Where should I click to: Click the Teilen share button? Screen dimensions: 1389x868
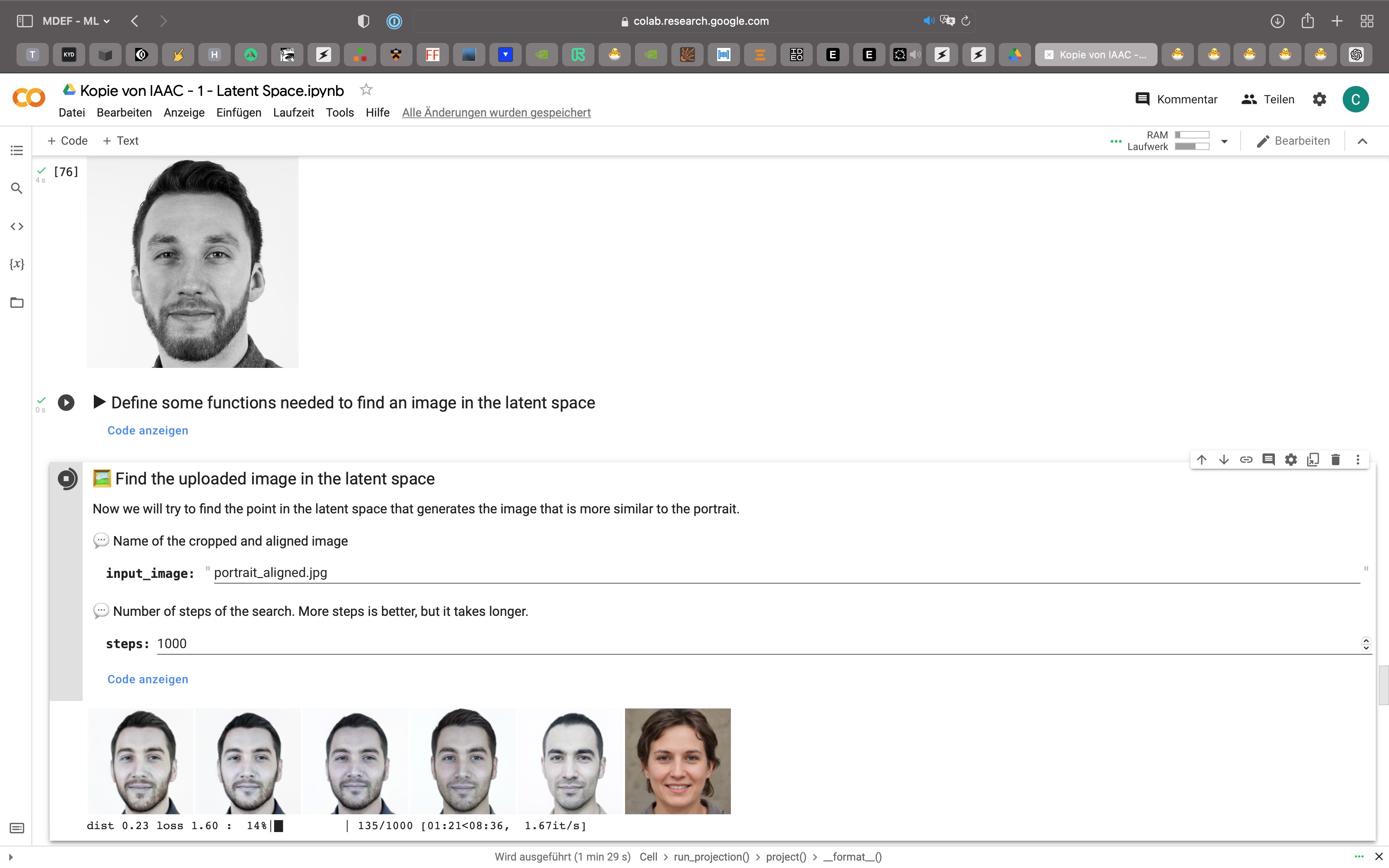point(1267,99)
